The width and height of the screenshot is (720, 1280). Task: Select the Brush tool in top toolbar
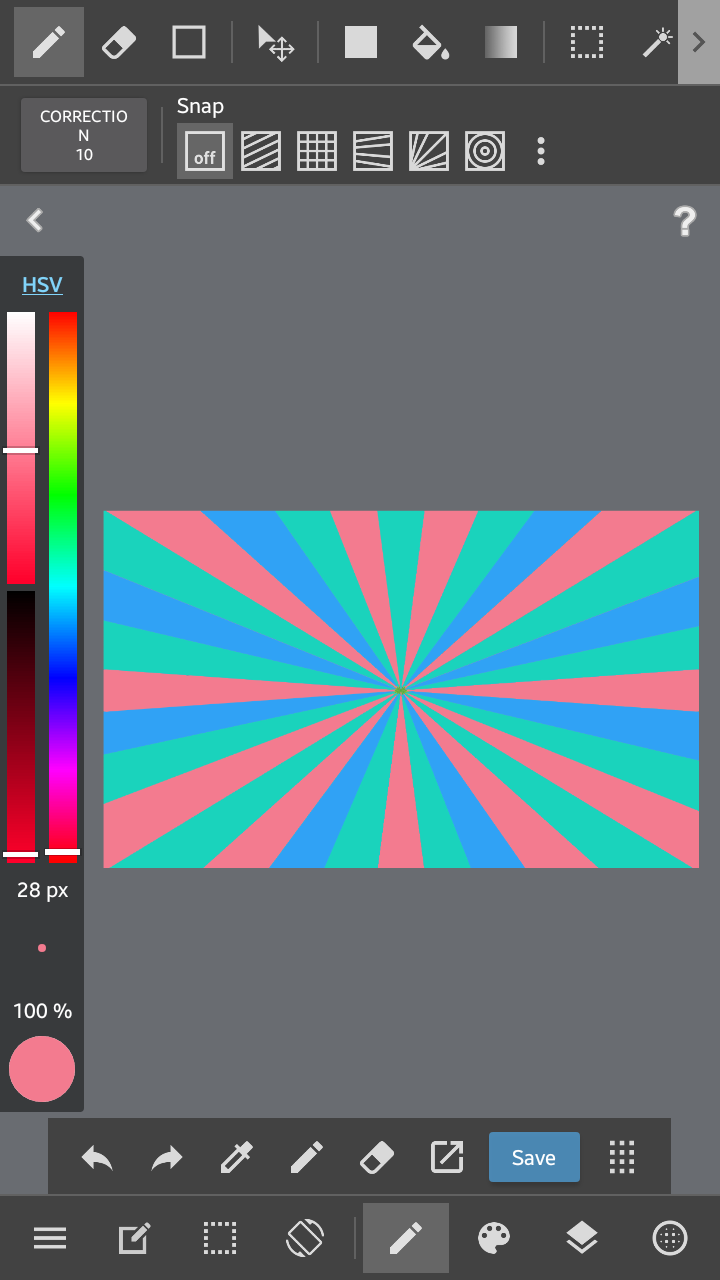coord(48,42)
